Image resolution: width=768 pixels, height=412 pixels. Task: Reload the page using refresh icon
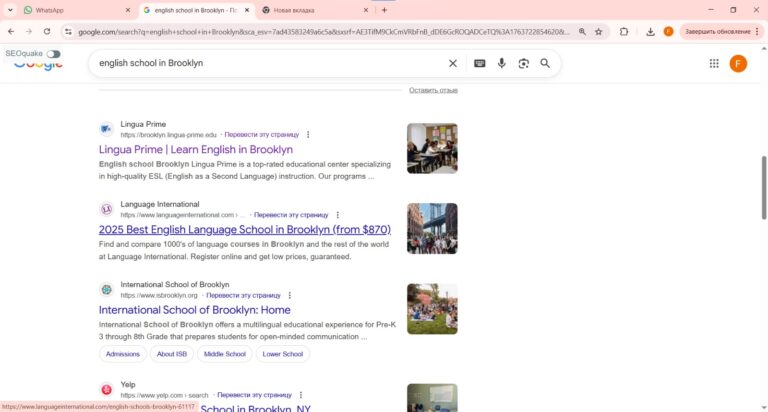click(x=46, y=31)
